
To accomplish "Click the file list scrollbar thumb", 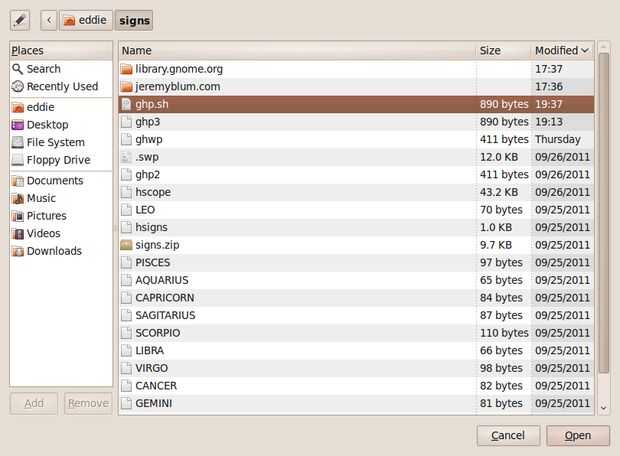I will click(x=603, y=214).
